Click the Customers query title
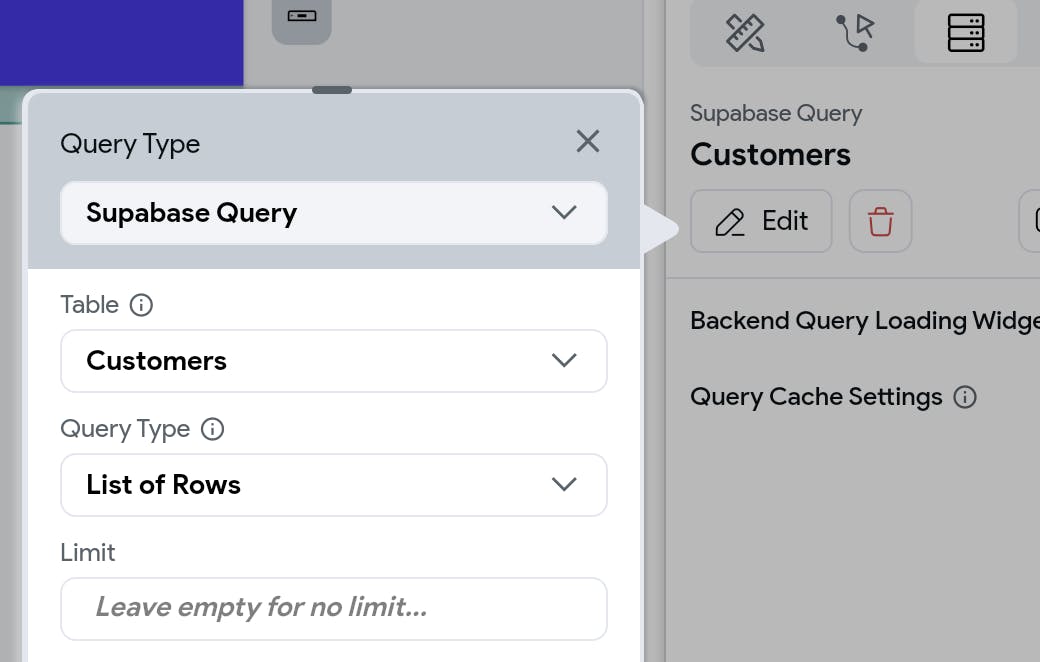The image size is (1040, 662). coord(770,155)
